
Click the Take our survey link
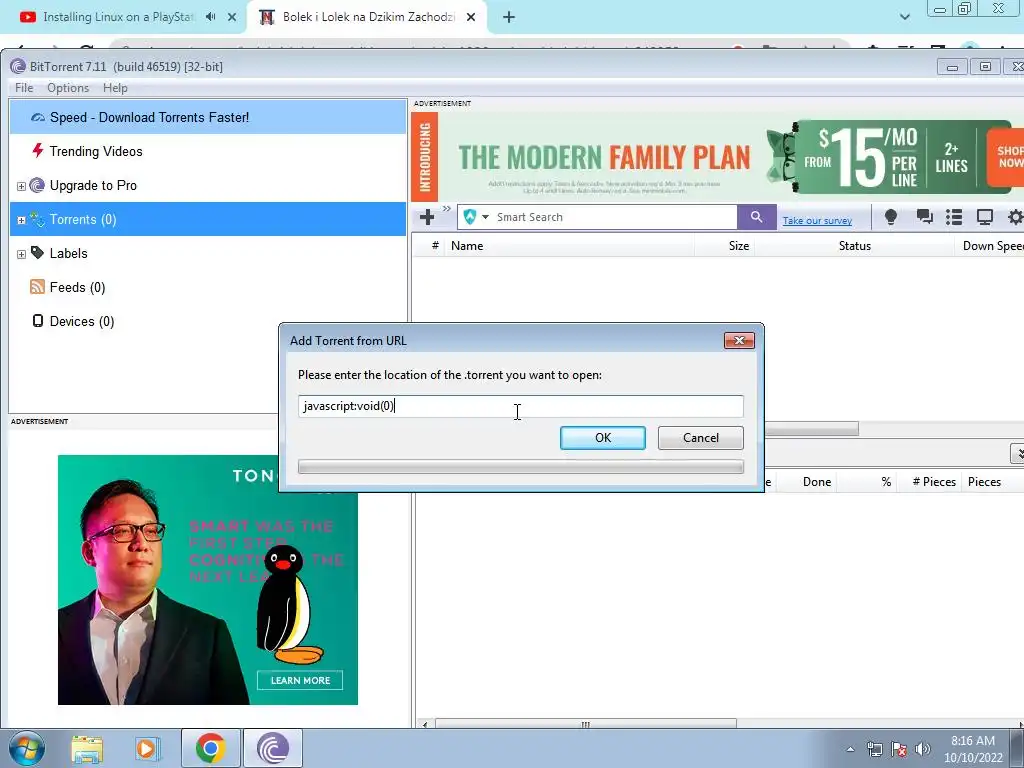(x=817, y=221)
